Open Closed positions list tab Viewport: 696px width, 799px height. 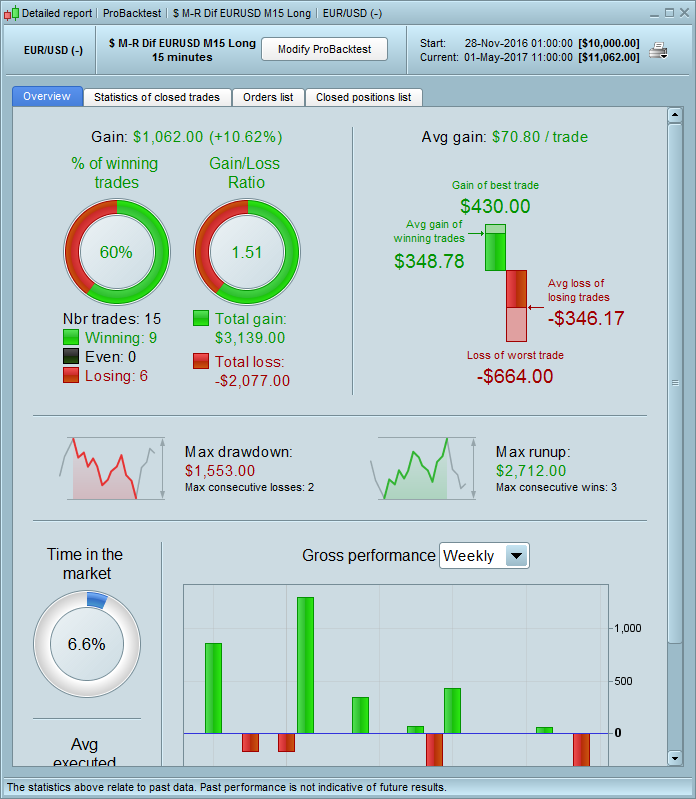(x=363, y=97)
